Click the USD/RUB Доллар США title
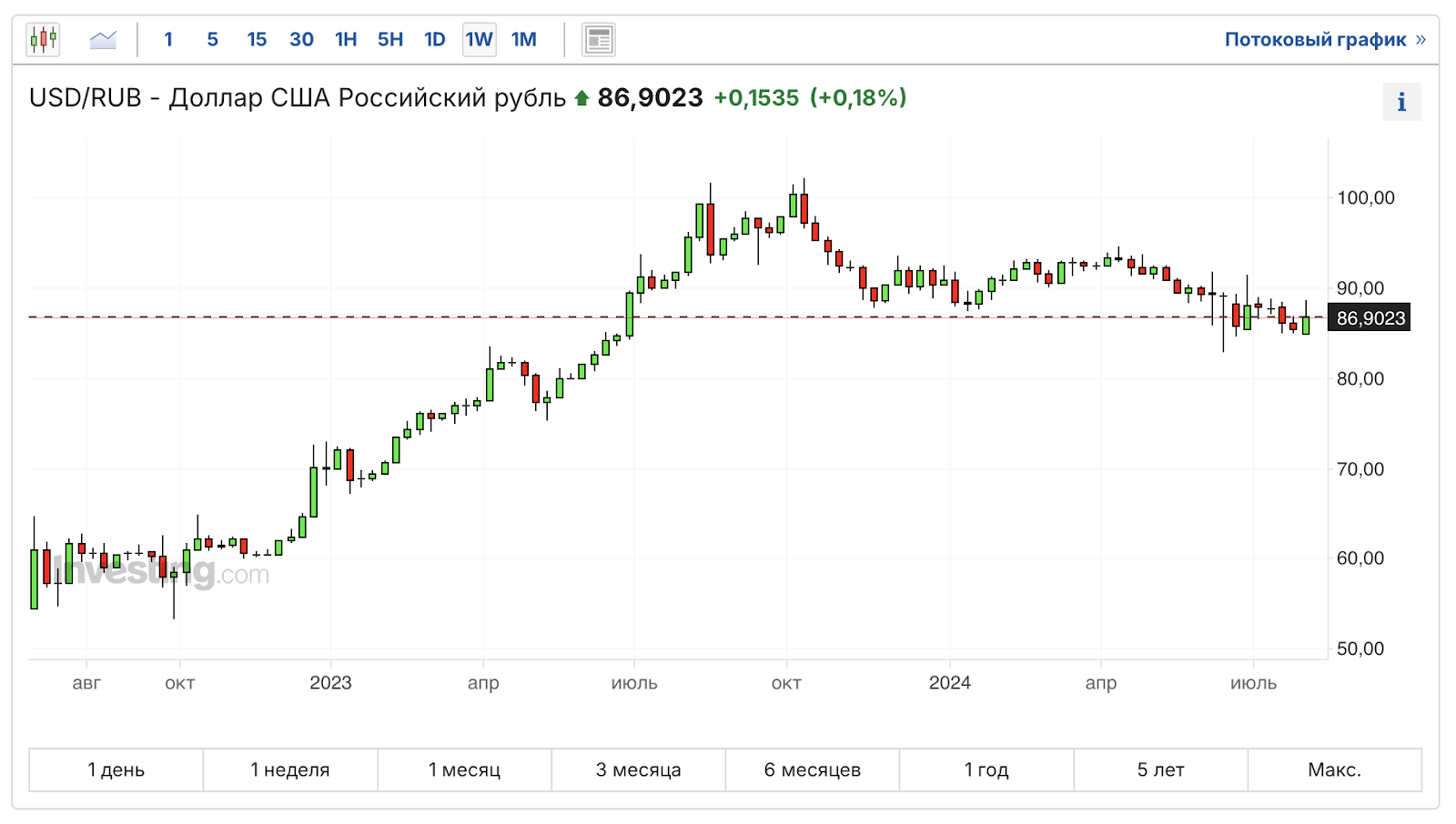 click(x=298, y=97)
